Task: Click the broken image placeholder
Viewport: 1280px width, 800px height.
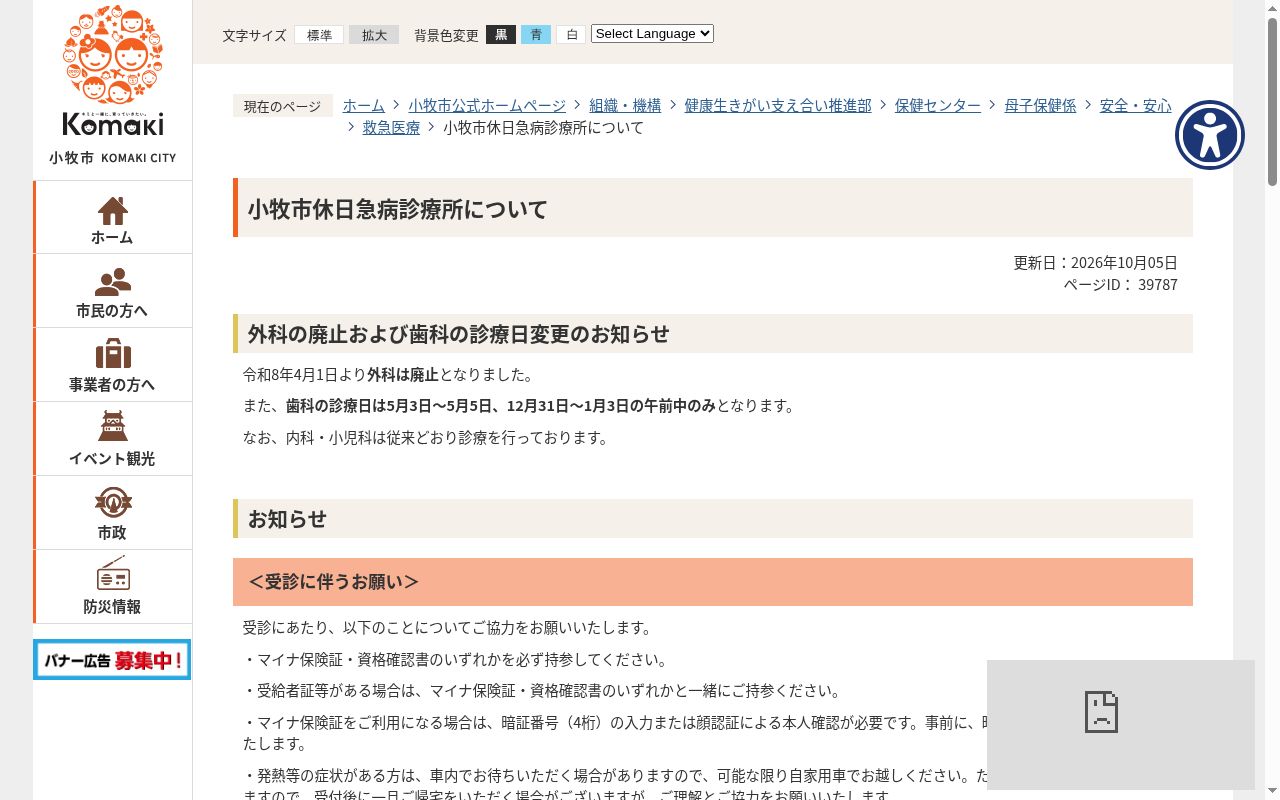Action: coord(1121,725)
